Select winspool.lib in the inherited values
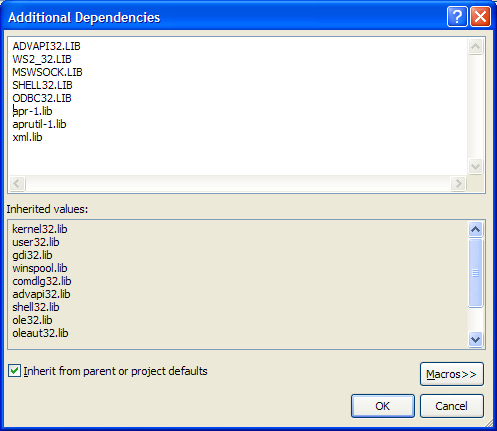This screenshot has width=497, height=431. (40, 268)
